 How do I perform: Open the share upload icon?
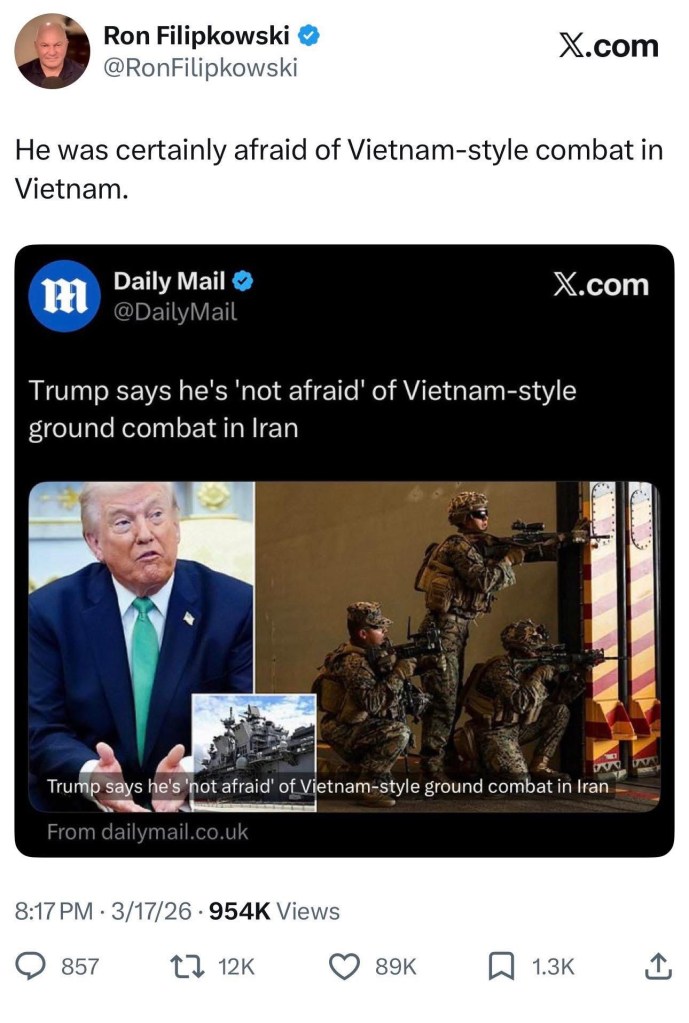point(658,966)
